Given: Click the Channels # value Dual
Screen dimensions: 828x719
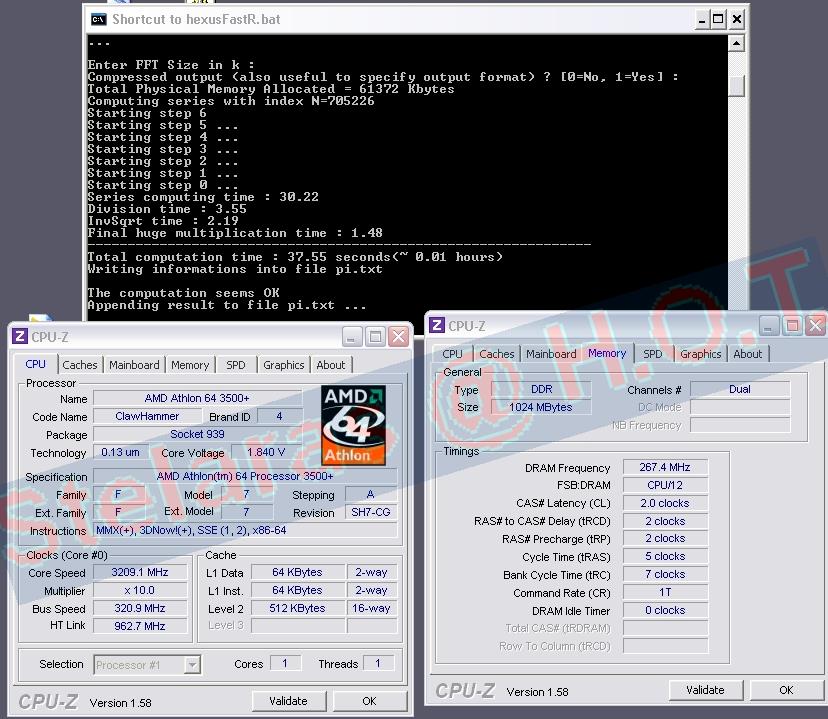Looking at the screenshot, I should point(740,389).
